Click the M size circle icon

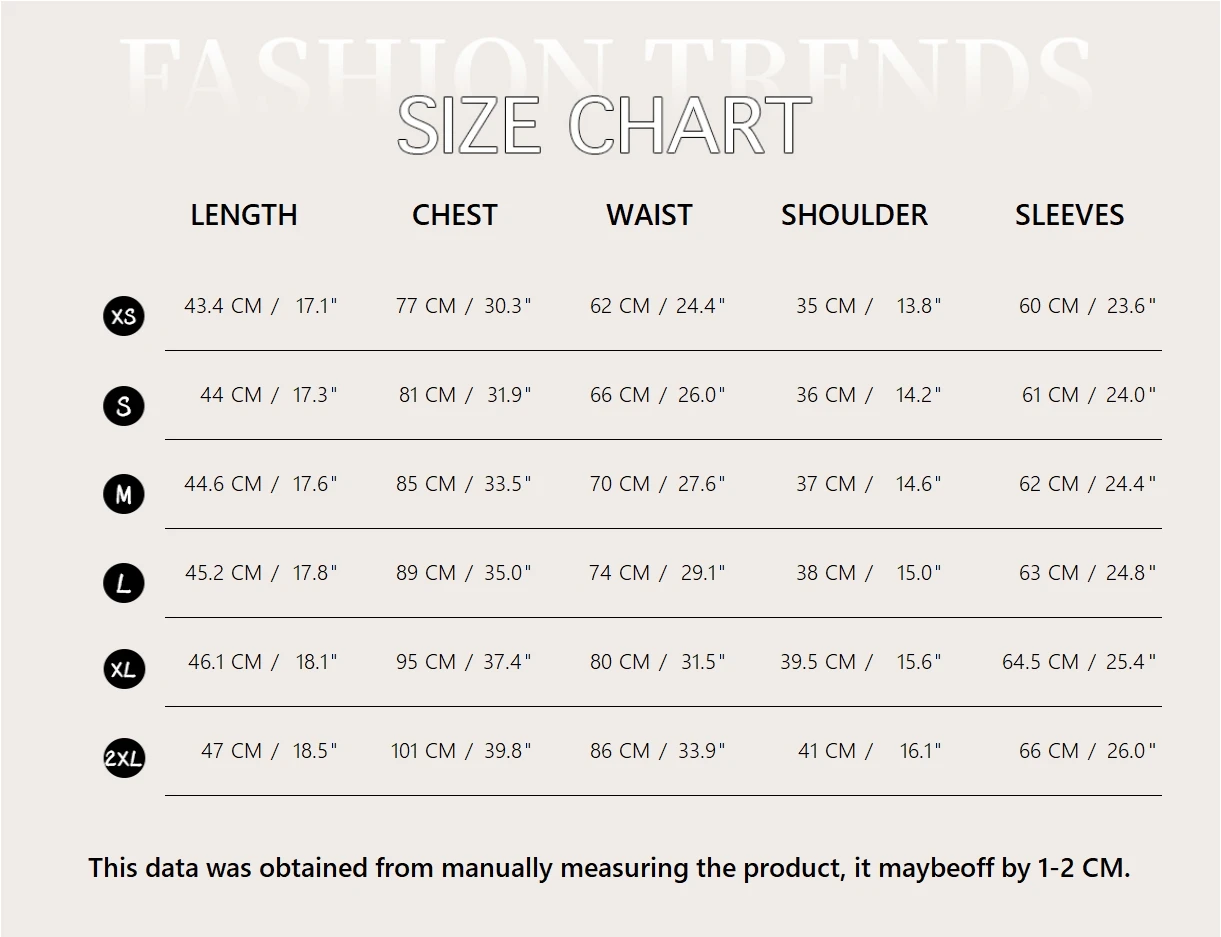click(x=124, y=494)
